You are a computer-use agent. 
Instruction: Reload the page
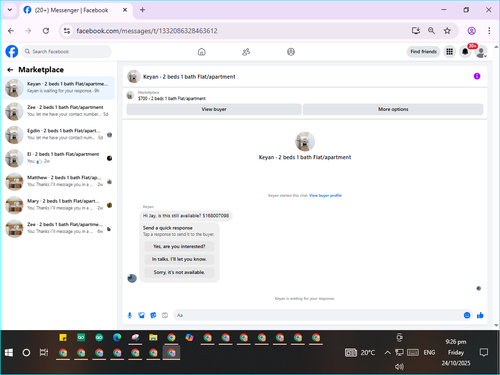(46, 31)
